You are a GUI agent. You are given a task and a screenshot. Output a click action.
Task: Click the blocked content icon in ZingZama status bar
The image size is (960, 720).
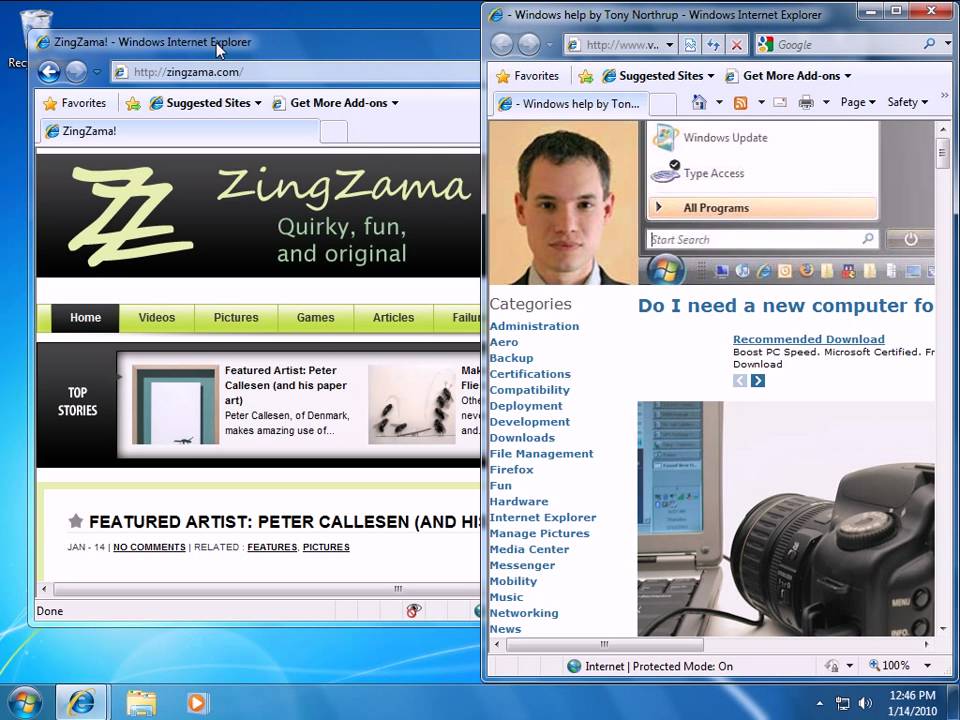(413, 610)
